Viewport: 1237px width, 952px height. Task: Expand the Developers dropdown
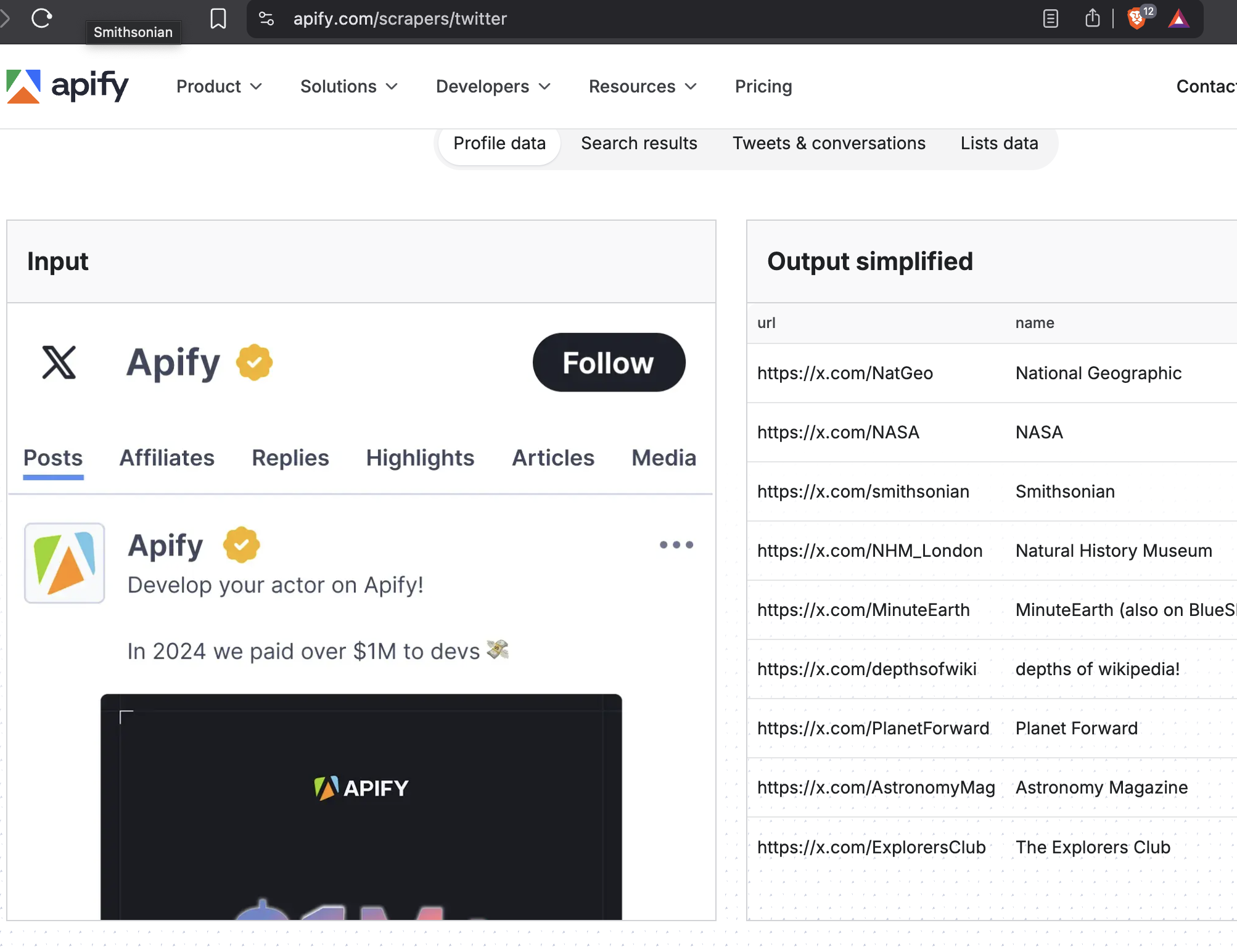click(x=493, y=86)
